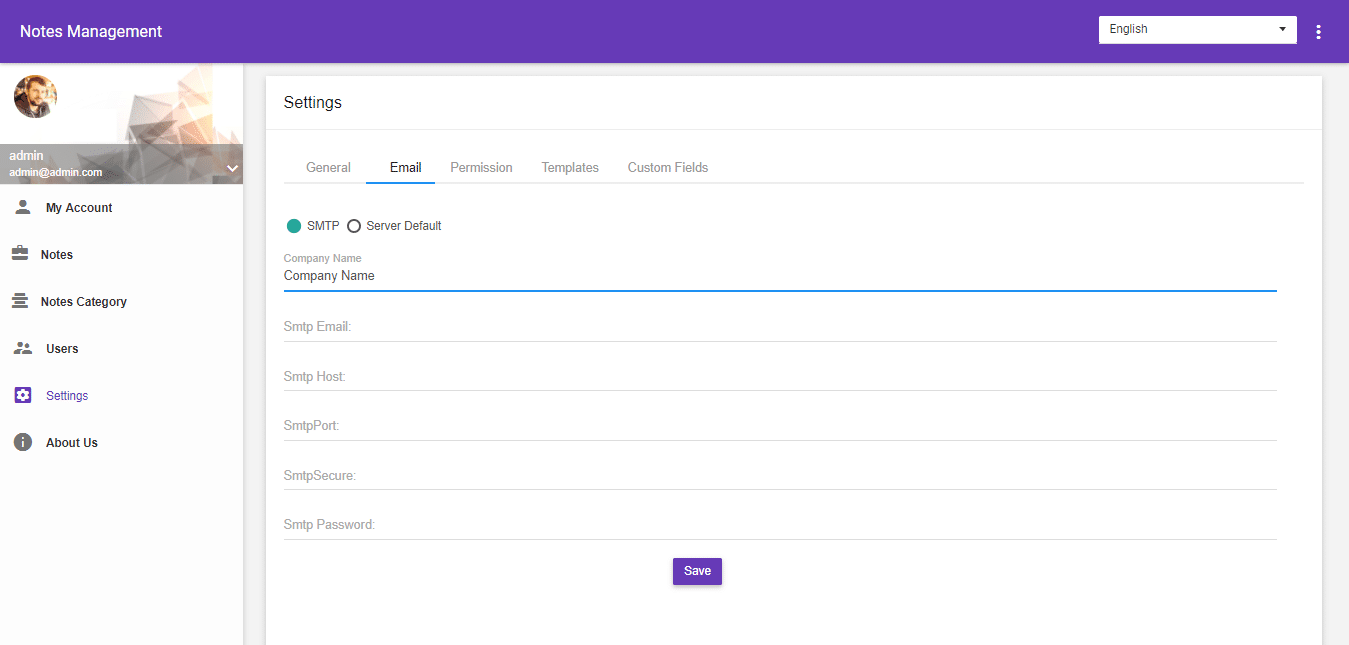Click the Notes Management title

tap(90, 31)
